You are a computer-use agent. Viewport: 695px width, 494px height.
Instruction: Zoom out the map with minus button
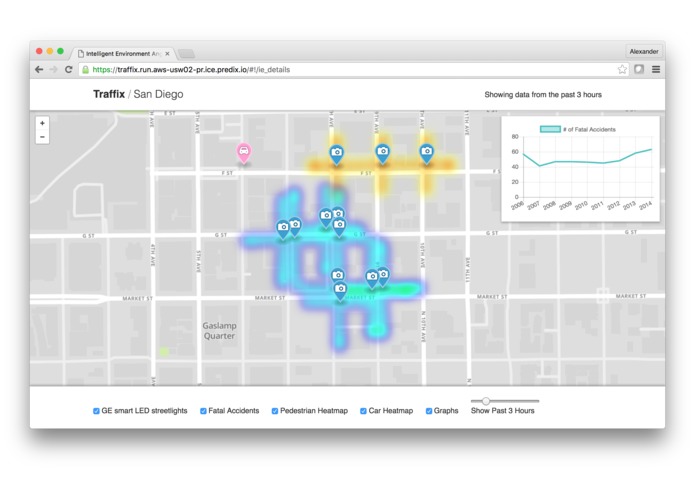43,137
